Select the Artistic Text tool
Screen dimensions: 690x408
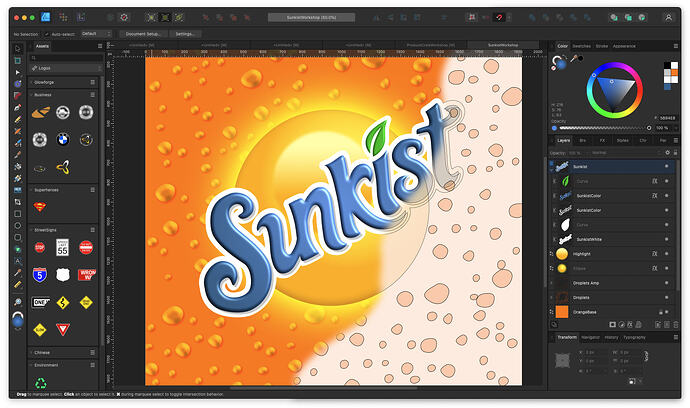coord(18,261)
